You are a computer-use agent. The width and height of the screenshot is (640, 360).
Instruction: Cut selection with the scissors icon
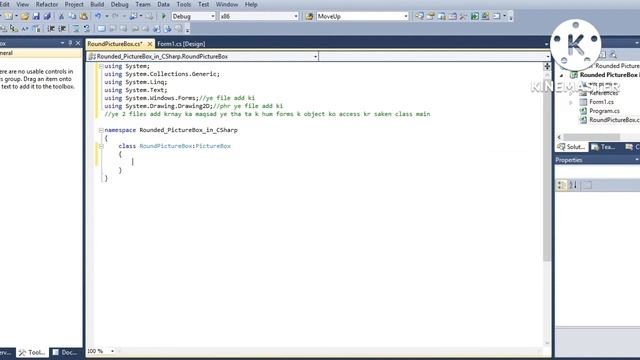click(x=61, y=16)
